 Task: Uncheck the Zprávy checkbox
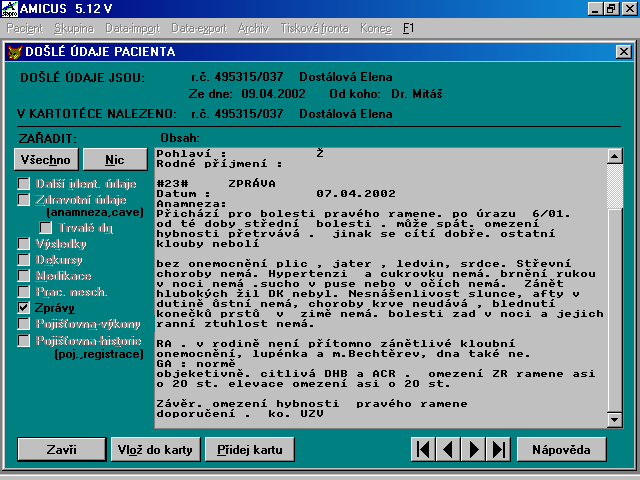point(24,308)
